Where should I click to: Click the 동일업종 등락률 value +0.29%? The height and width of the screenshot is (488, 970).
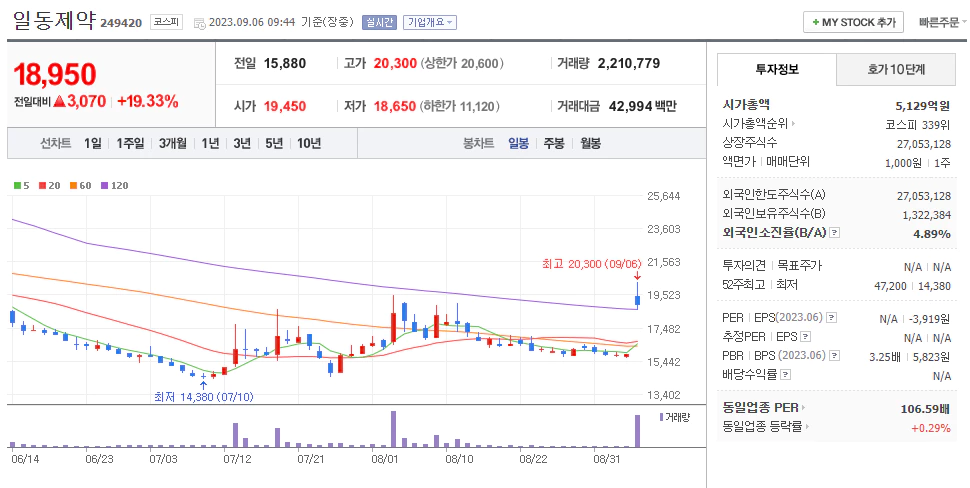point(930,428)
